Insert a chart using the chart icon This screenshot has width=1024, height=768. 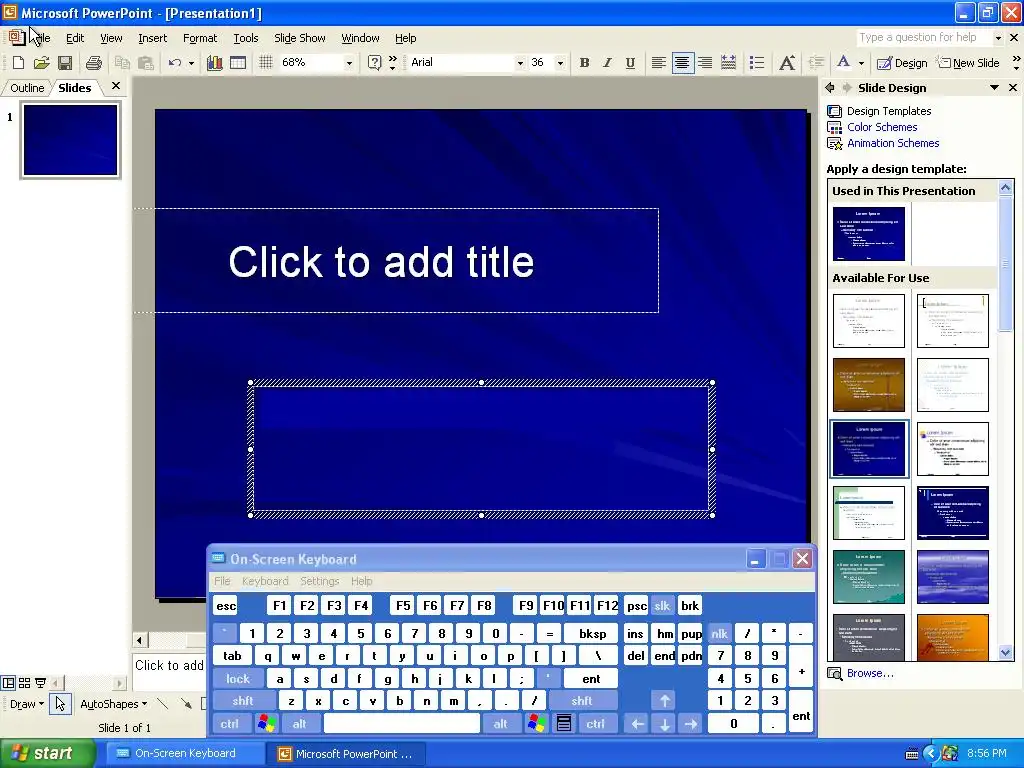(x=214, y=63)
